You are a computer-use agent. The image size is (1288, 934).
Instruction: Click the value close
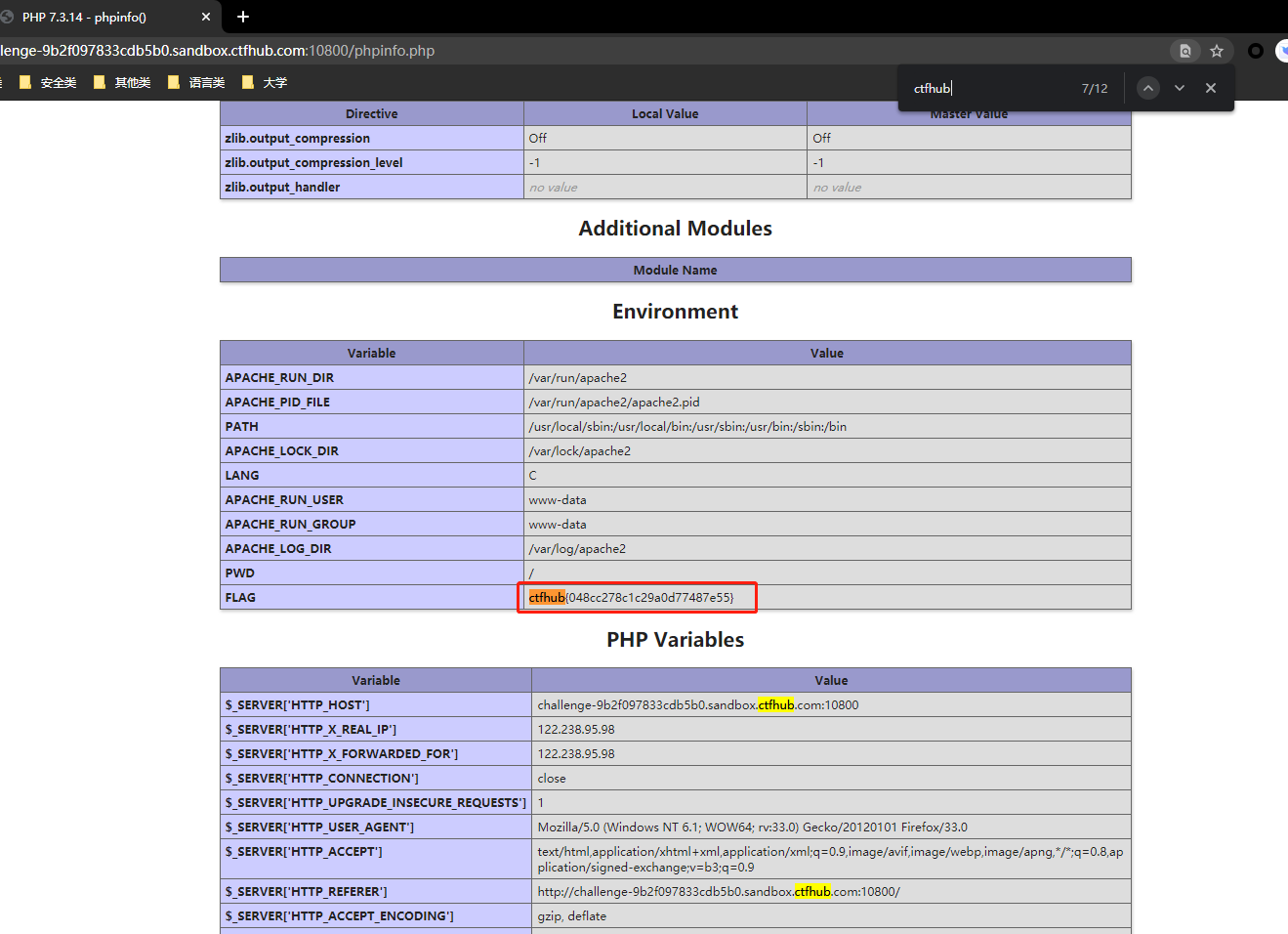tap(552, 778)
